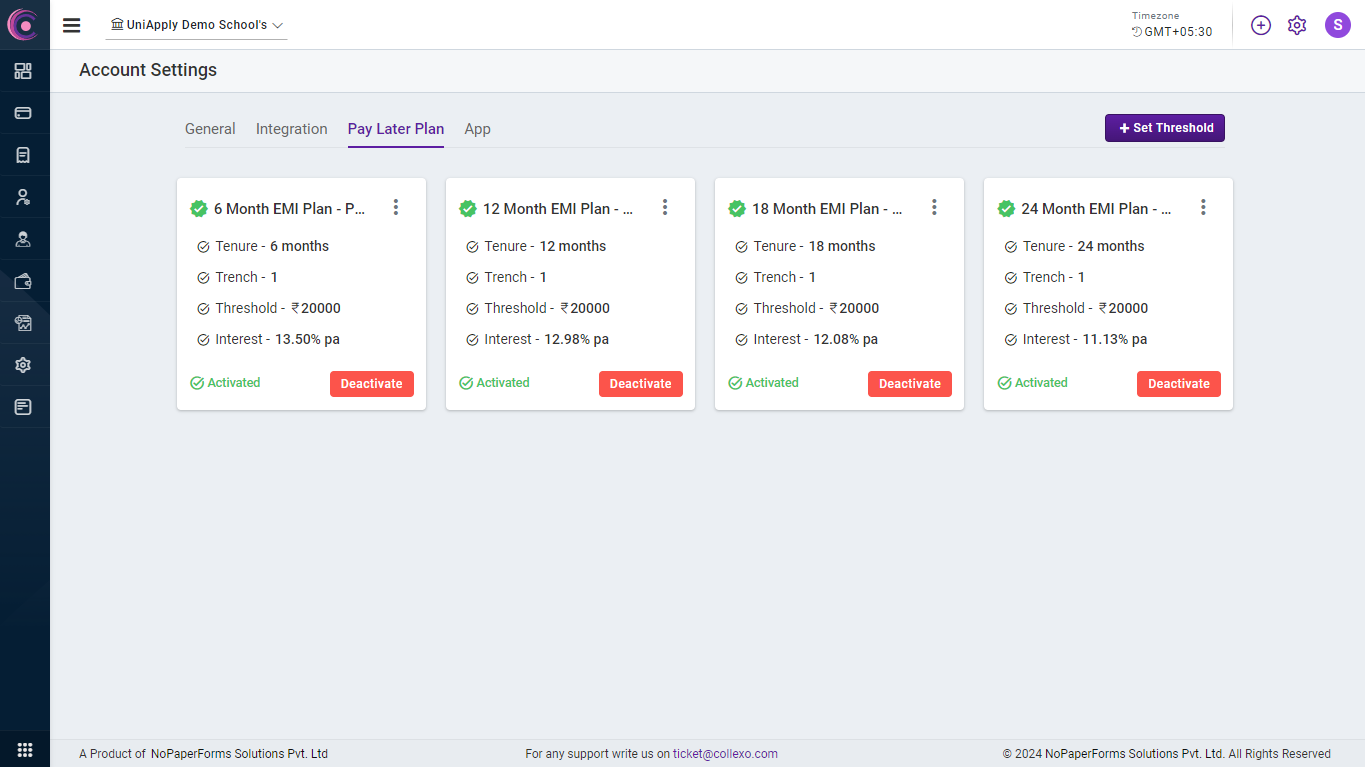Image resolution: width=1365 pixels, height=767 pixels.
Task: Click the sidebar settings gear icon
Action: [23, 365]
